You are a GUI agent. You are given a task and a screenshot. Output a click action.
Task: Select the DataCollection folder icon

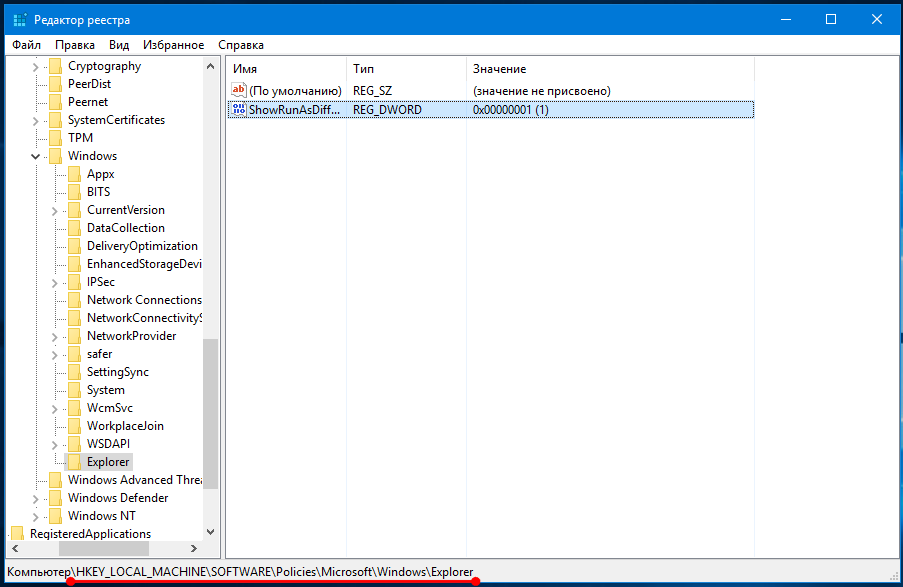pos(74,228)
